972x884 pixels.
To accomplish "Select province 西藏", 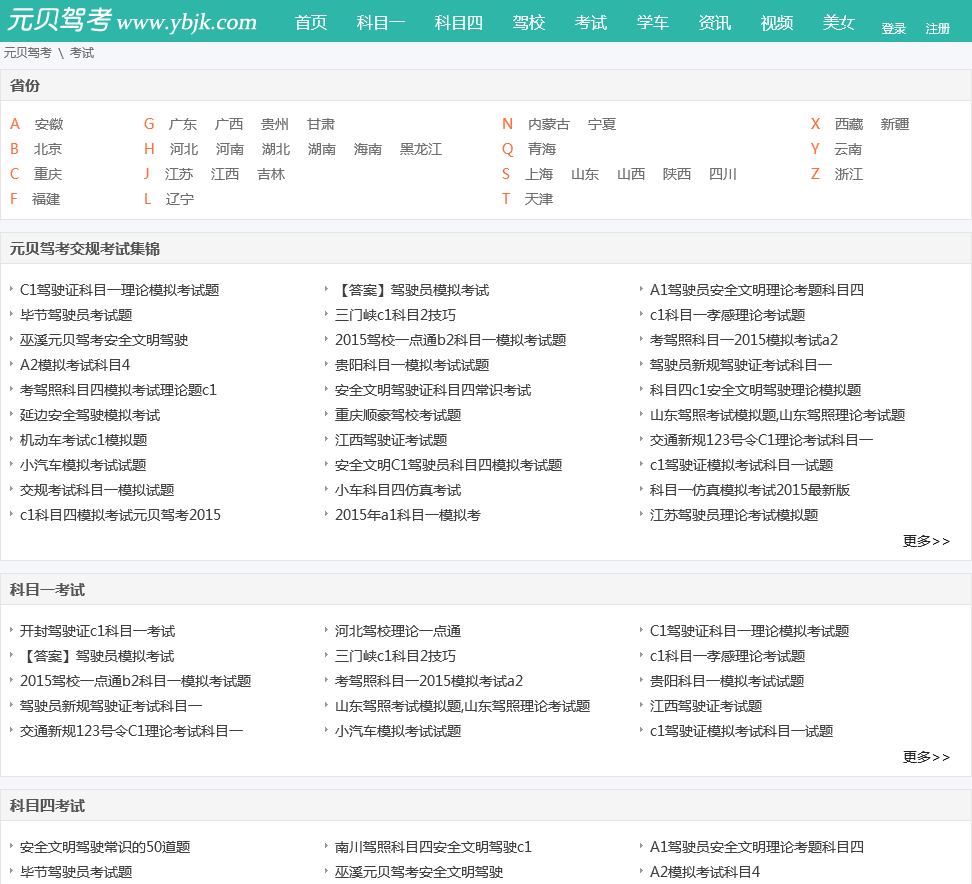I will (849, 124).
